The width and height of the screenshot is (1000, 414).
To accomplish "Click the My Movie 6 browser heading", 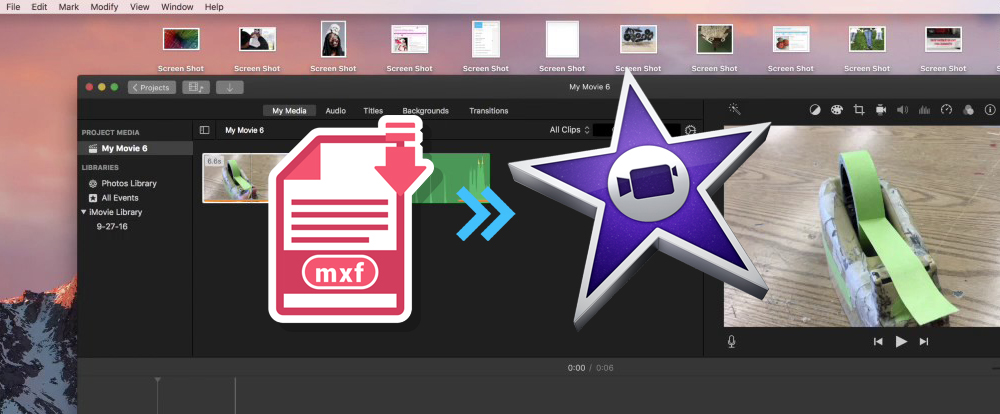I will click(244, 130).
